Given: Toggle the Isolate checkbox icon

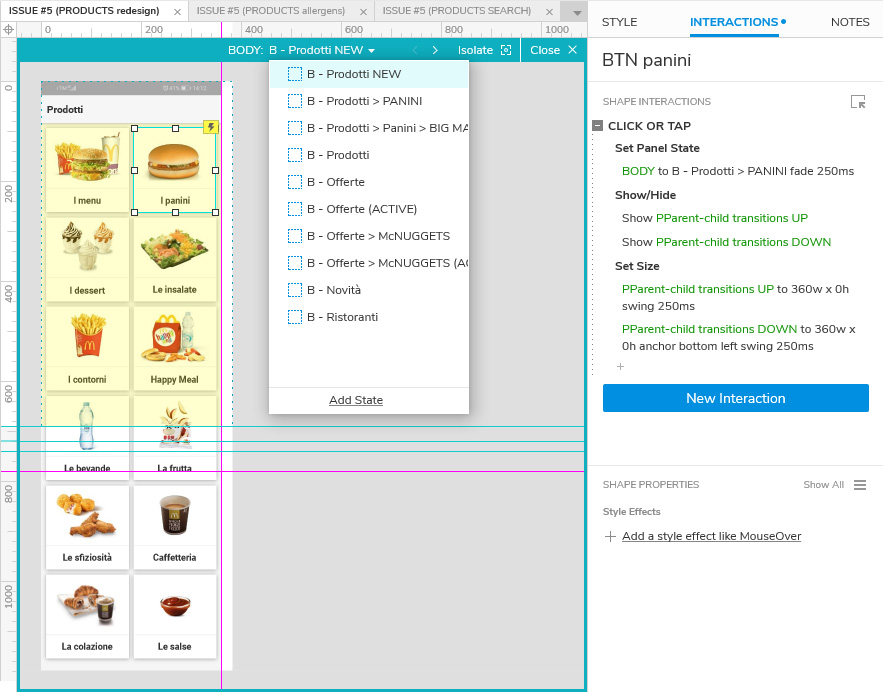Looking at the screenshot, I should click(x=505, y=50).
